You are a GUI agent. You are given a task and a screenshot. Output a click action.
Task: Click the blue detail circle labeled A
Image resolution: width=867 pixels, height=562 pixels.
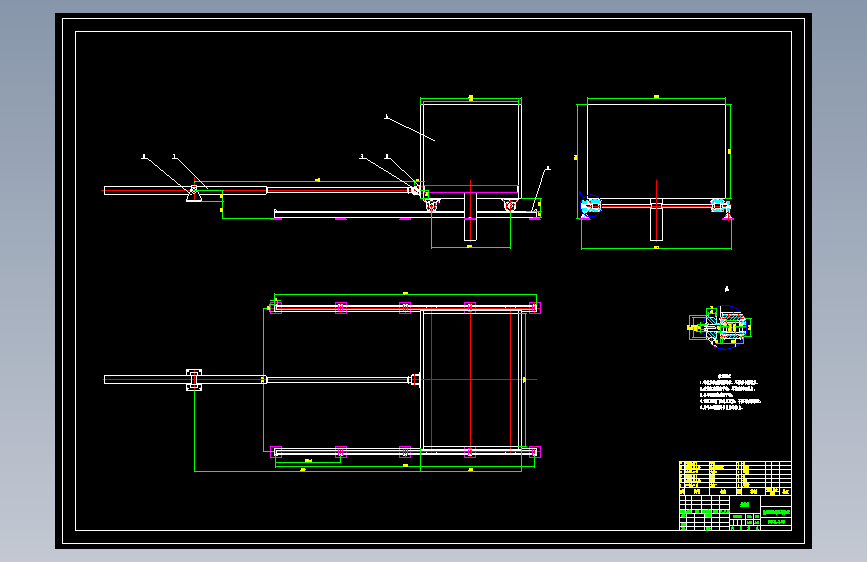coord(726,327)
